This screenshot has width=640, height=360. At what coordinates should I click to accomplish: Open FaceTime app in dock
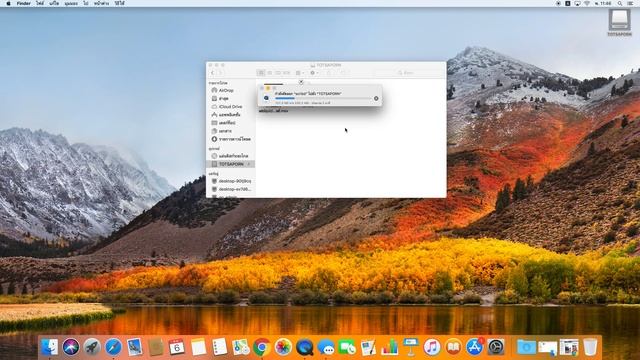pos(347,347)
